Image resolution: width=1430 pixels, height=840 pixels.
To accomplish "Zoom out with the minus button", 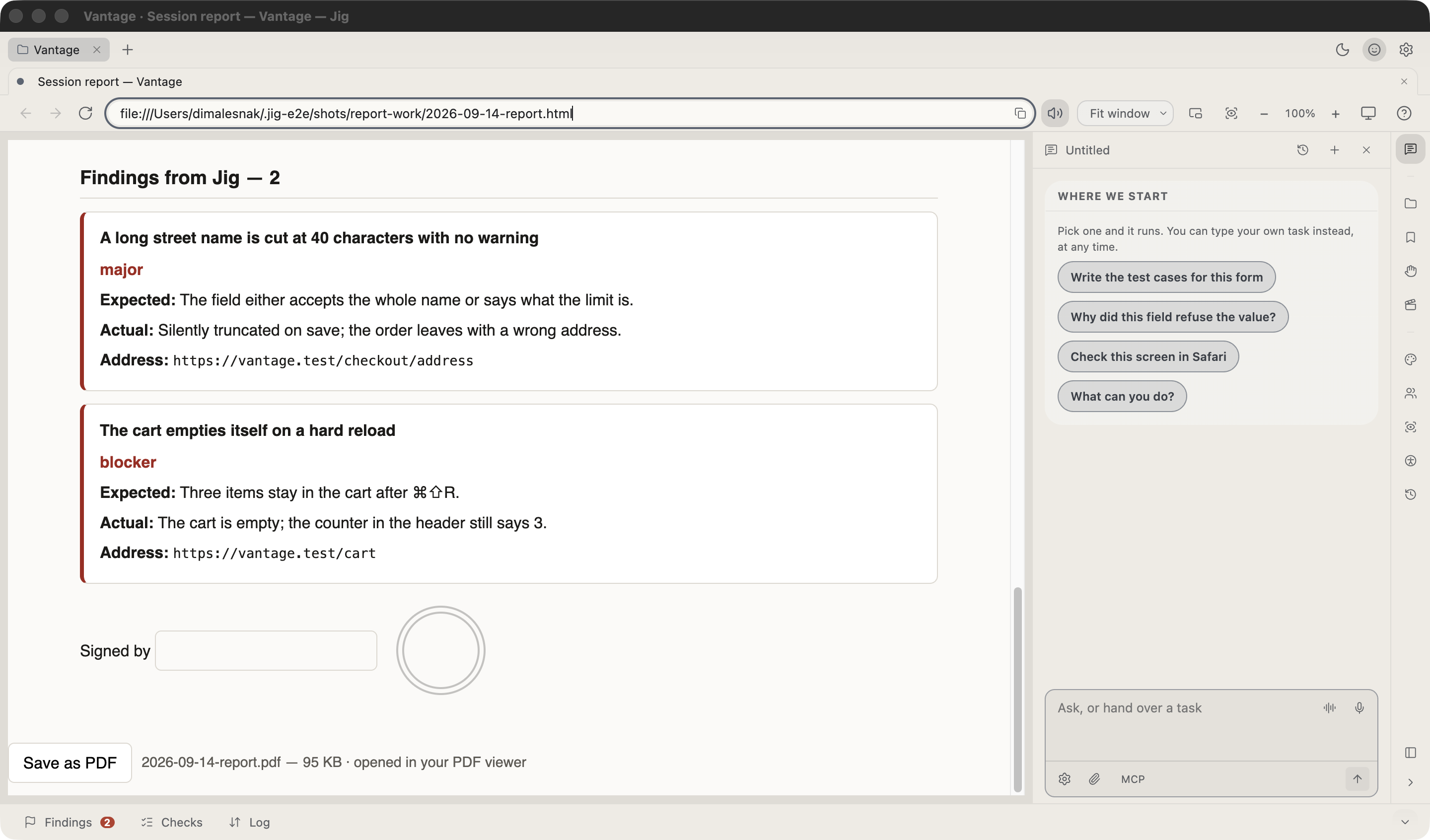I will (1264, 114).
